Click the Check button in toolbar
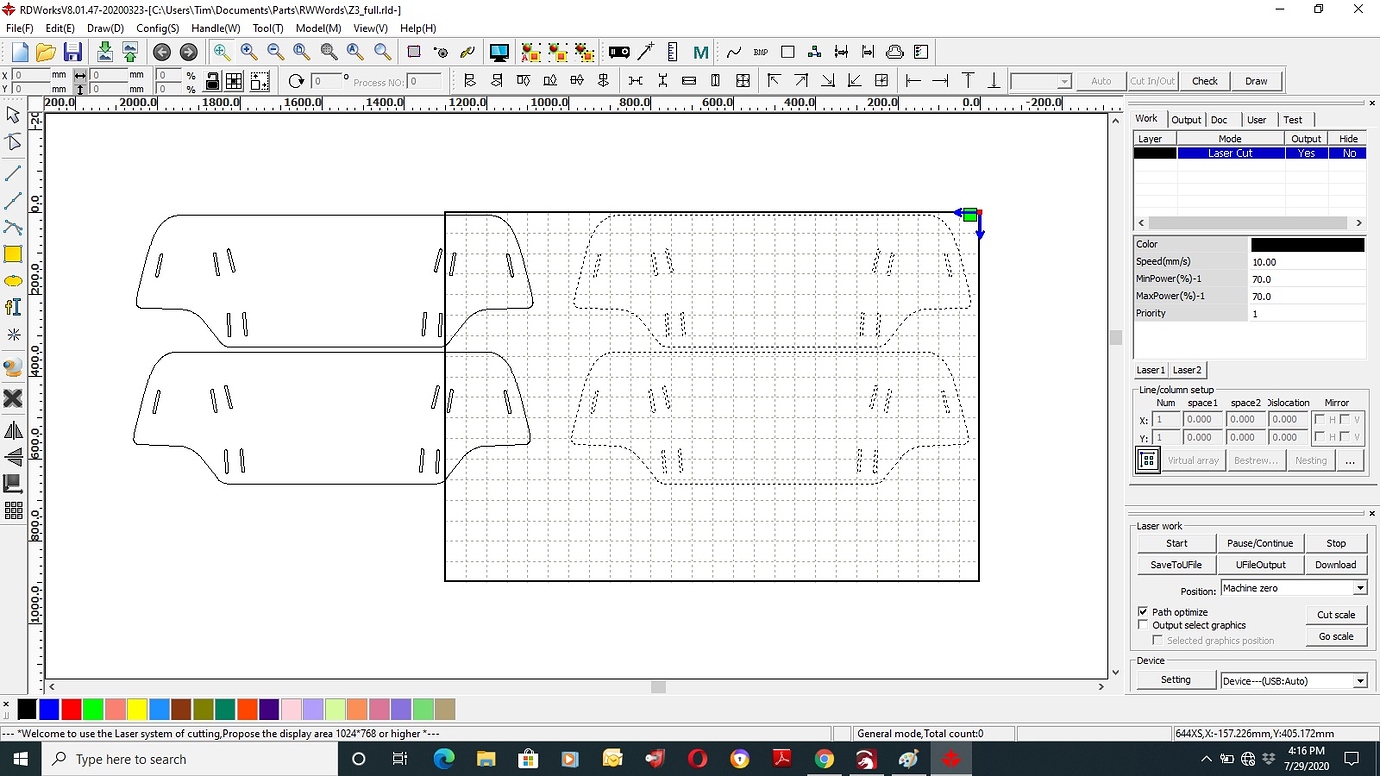The height and width of the screenshot is (776, 1380). pos(1205,81)
